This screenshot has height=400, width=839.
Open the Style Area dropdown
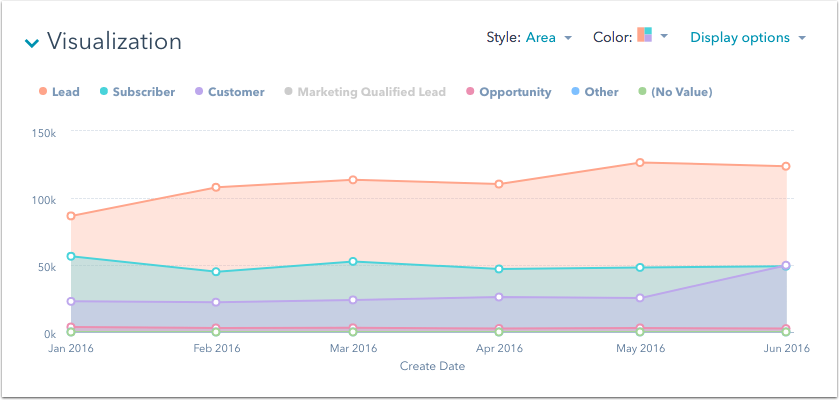(x=549, y=37)
